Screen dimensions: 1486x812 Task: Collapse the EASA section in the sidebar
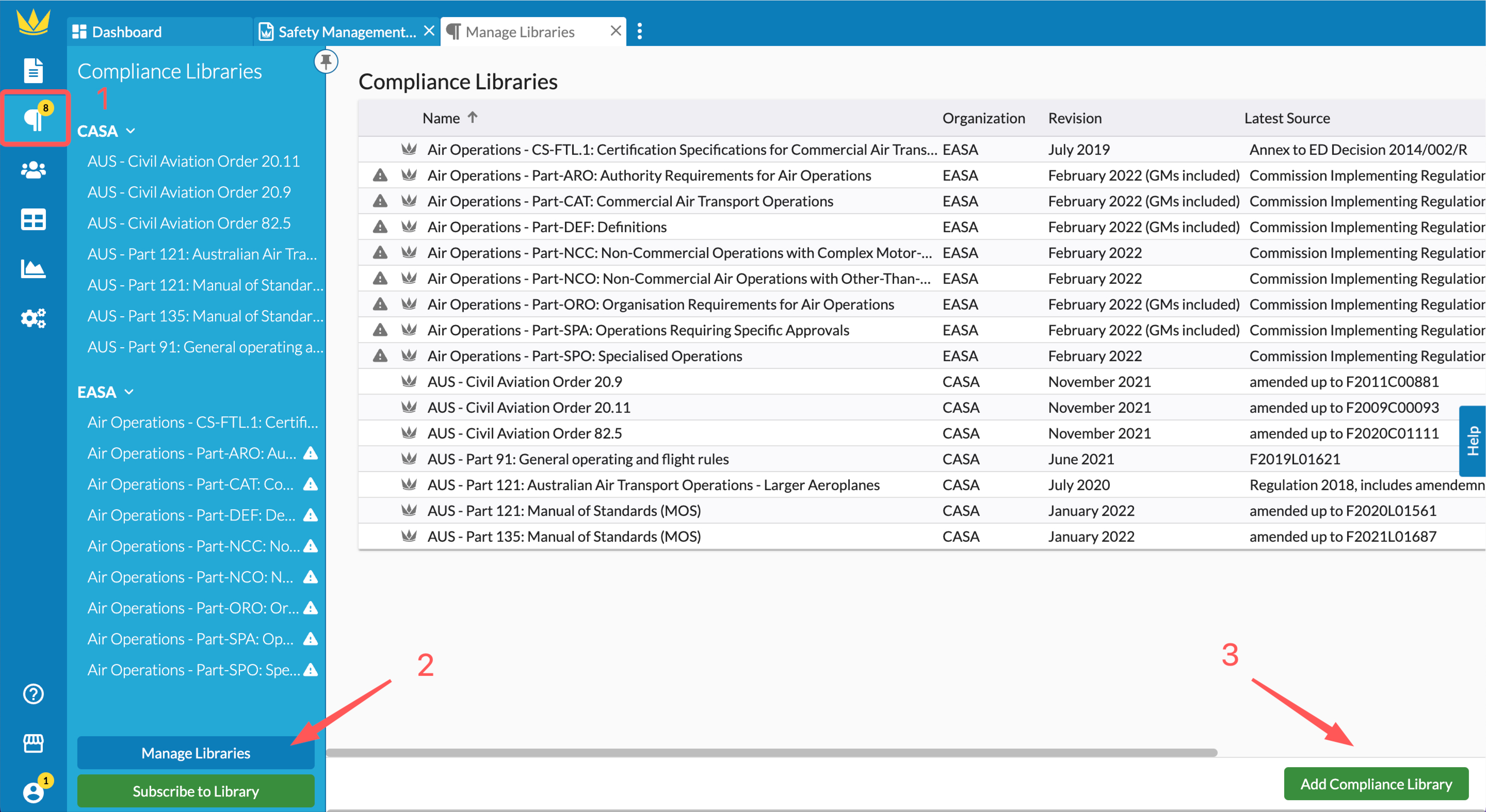point(128,392)
